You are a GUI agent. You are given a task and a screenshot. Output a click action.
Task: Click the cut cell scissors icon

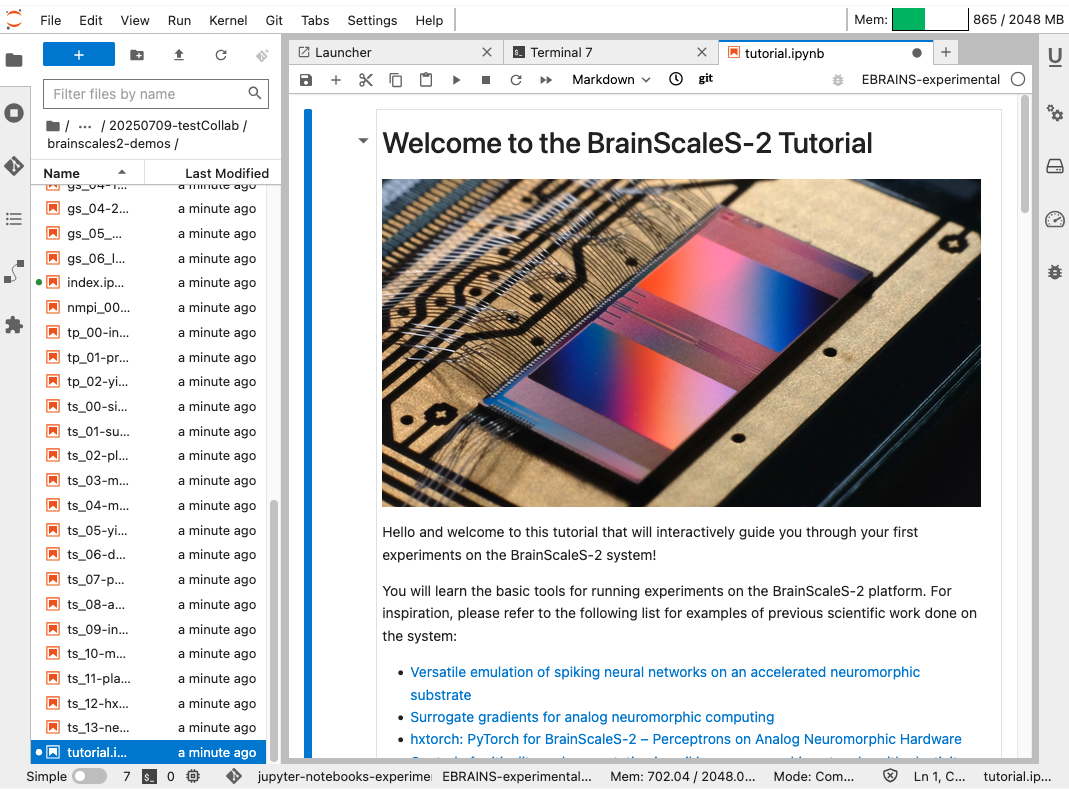click(366, 80)
